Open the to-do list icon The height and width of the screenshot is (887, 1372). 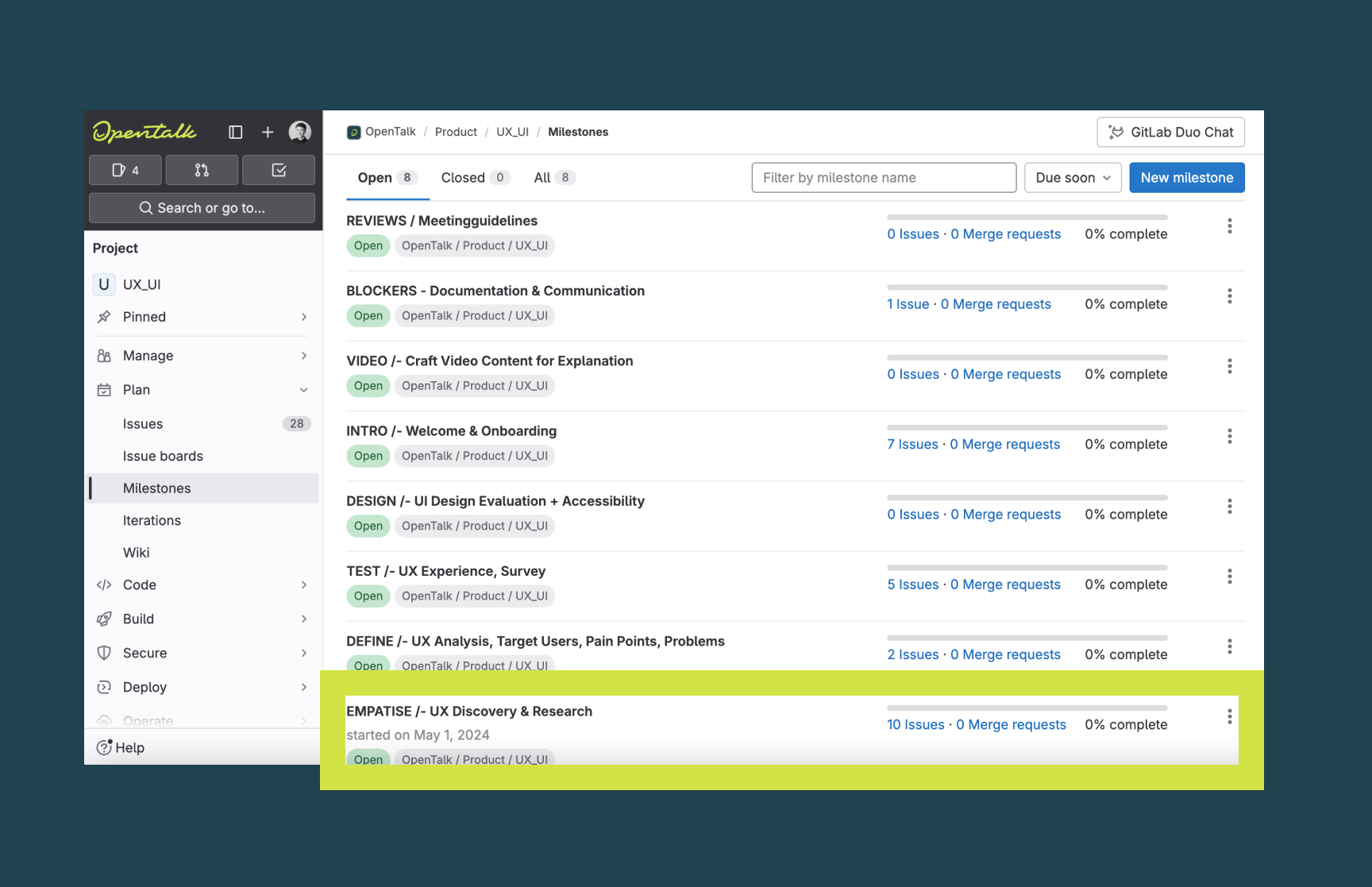(279, 170)
